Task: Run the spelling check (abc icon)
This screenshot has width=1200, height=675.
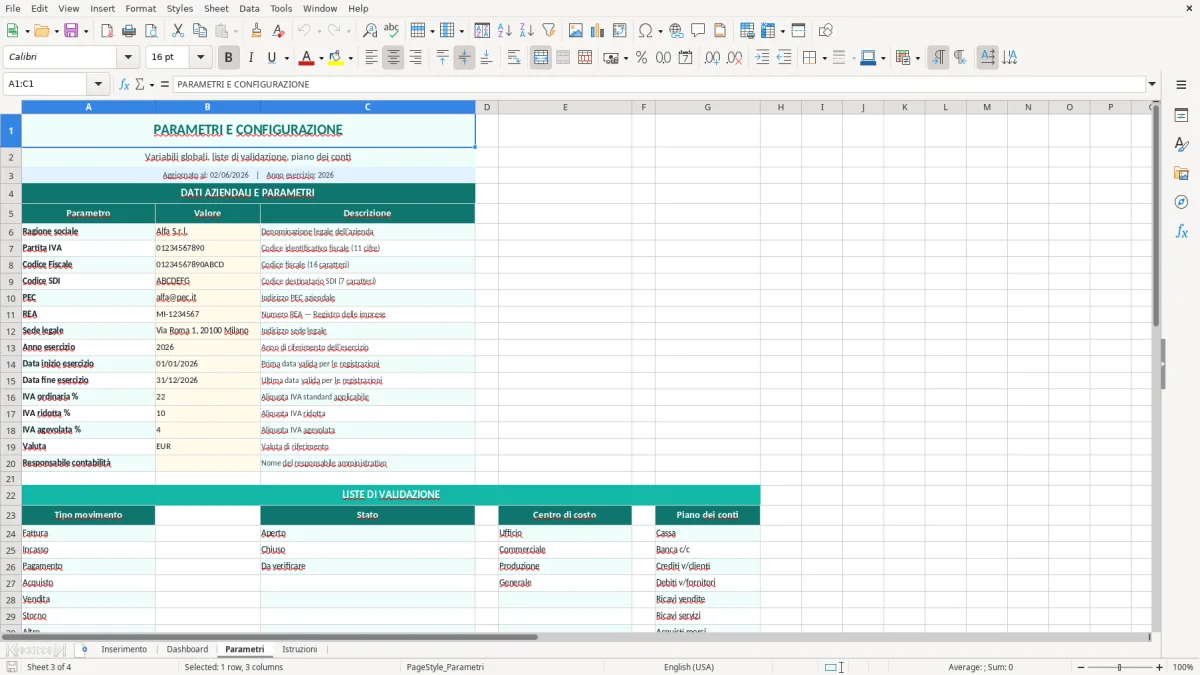Action: (392, 31)
